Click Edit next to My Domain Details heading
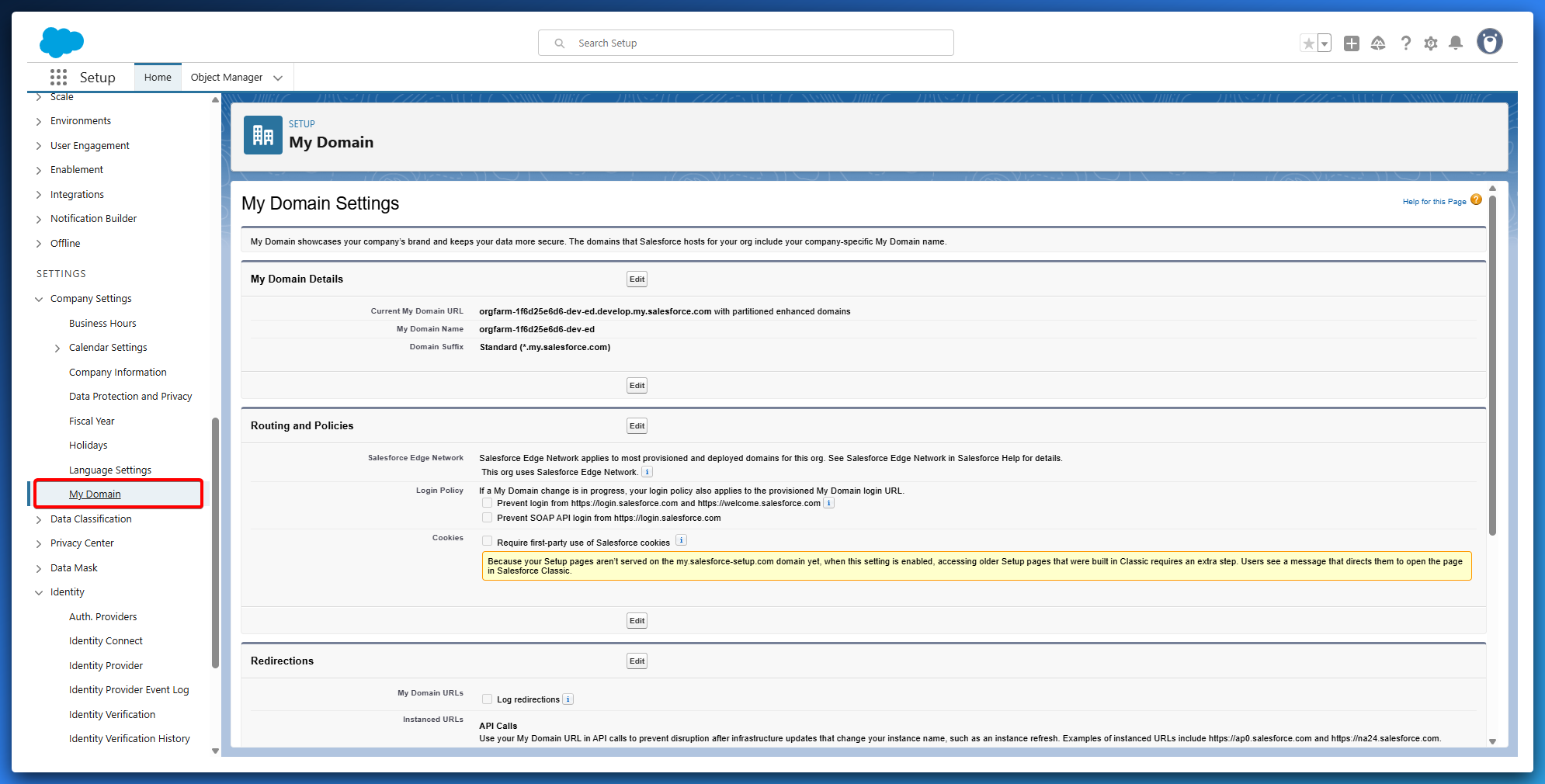Viewport: 1545px width, 784px height. tap(637, 279)
